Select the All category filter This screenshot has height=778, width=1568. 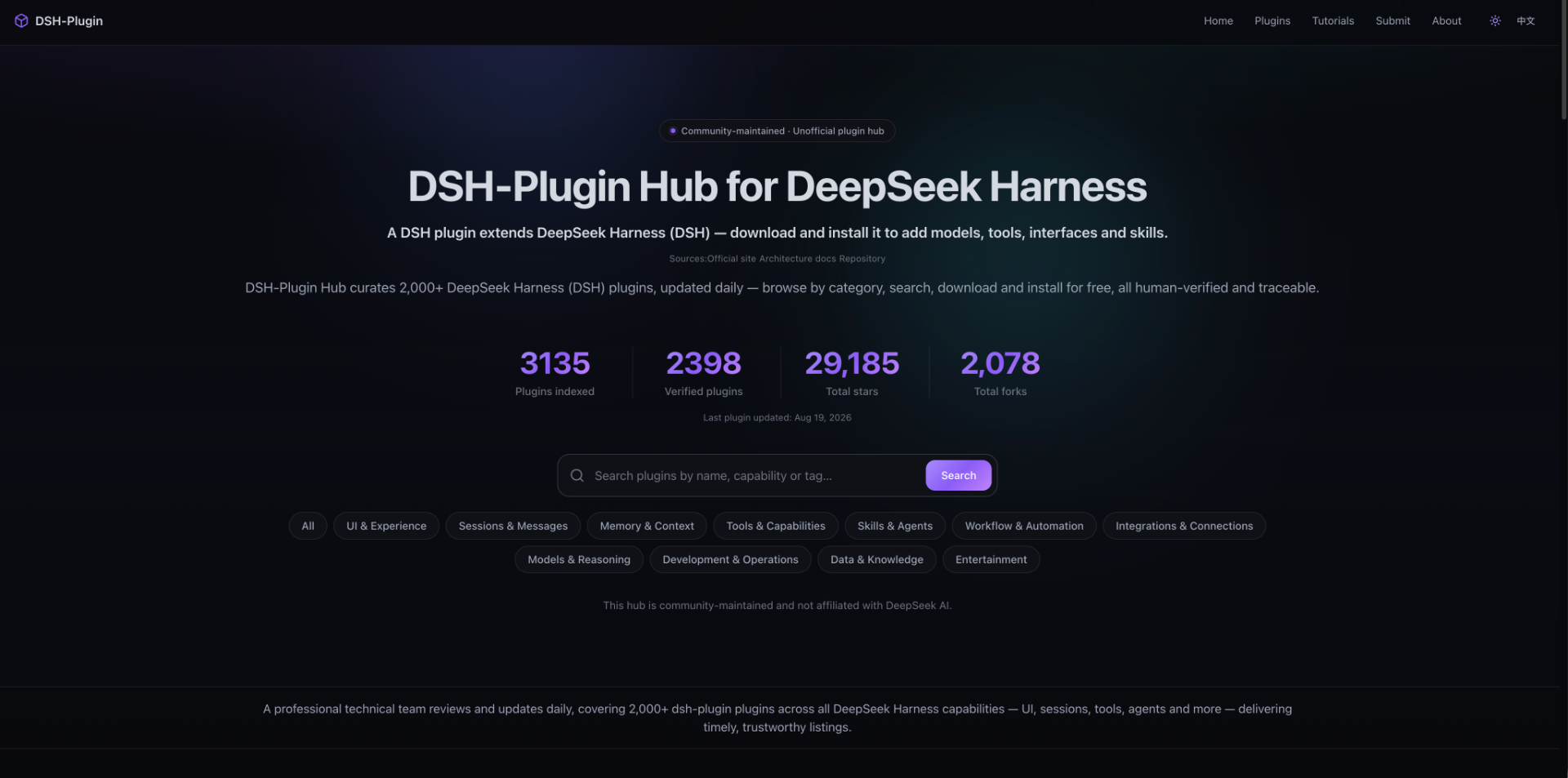[x=308, y=526]
